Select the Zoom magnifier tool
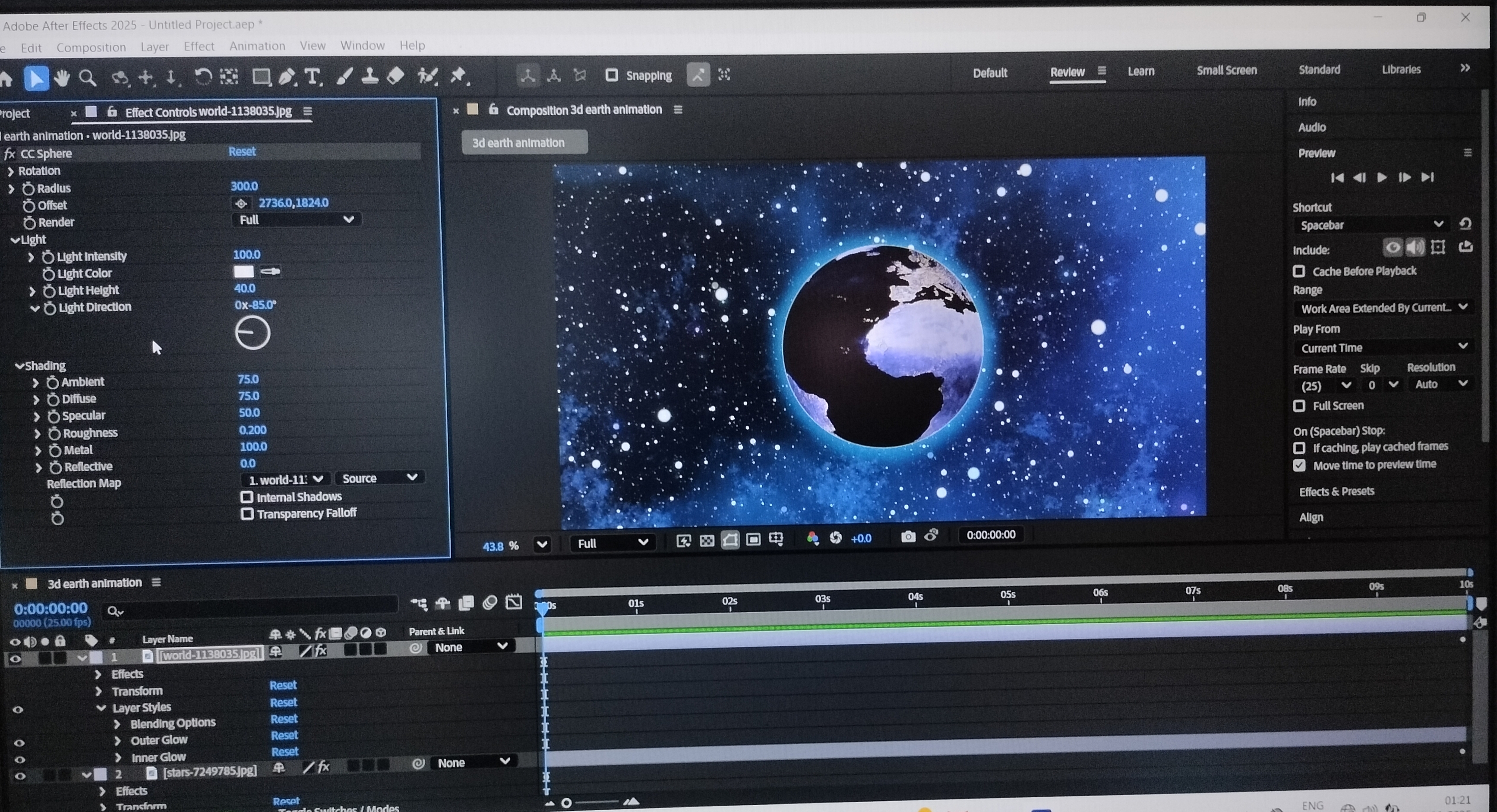 [x=88, y=78]
